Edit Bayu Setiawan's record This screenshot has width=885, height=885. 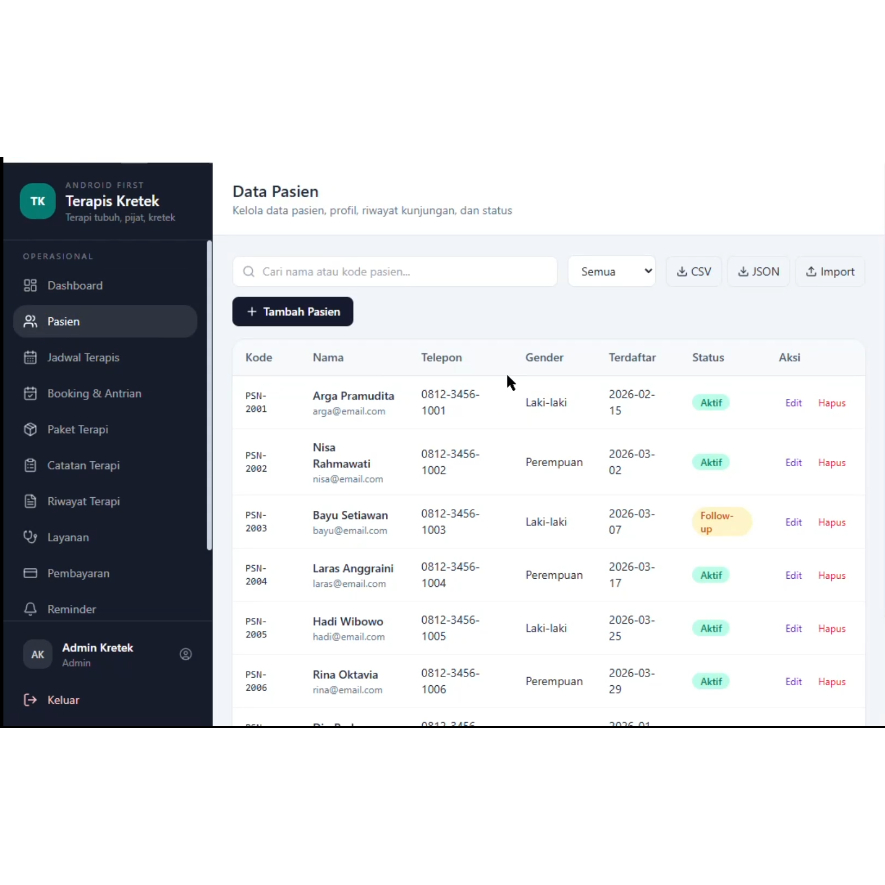793,523
